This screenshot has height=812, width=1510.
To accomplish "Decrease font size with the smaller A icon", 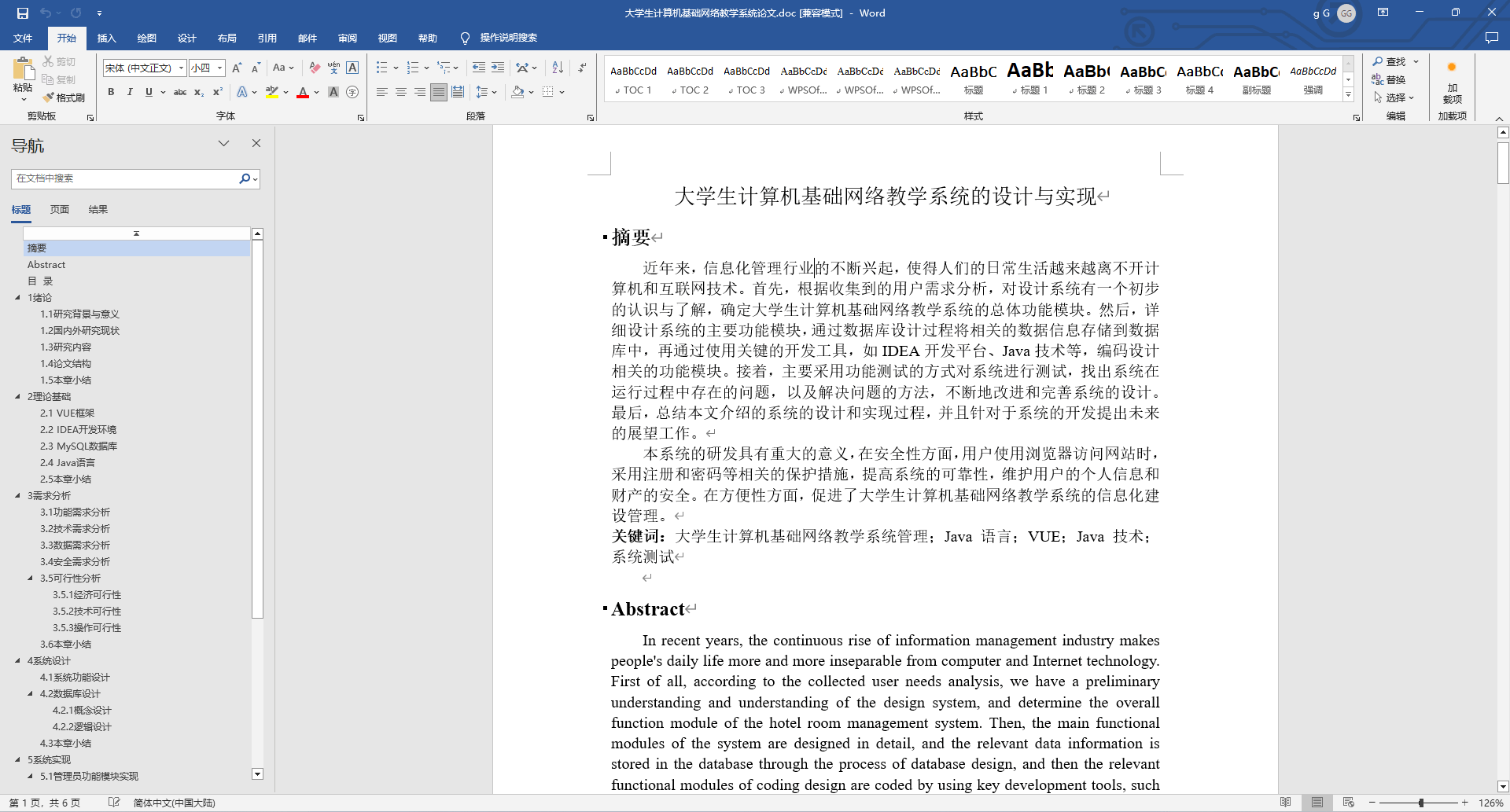I will point(256,68).
